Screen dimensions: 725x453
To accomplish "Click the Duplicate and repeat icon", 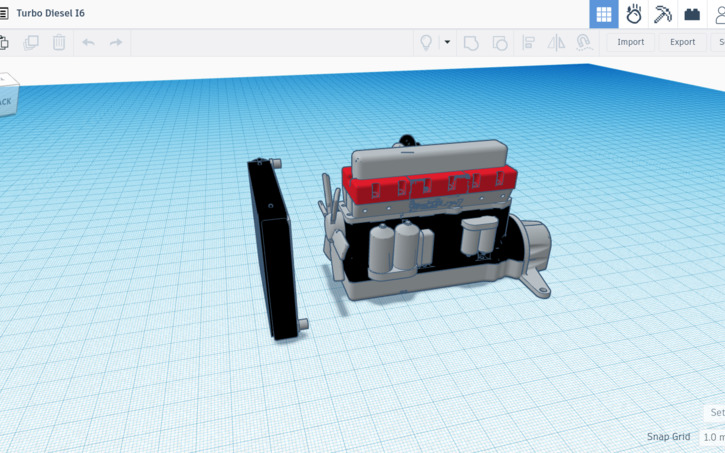I will 31,43.
